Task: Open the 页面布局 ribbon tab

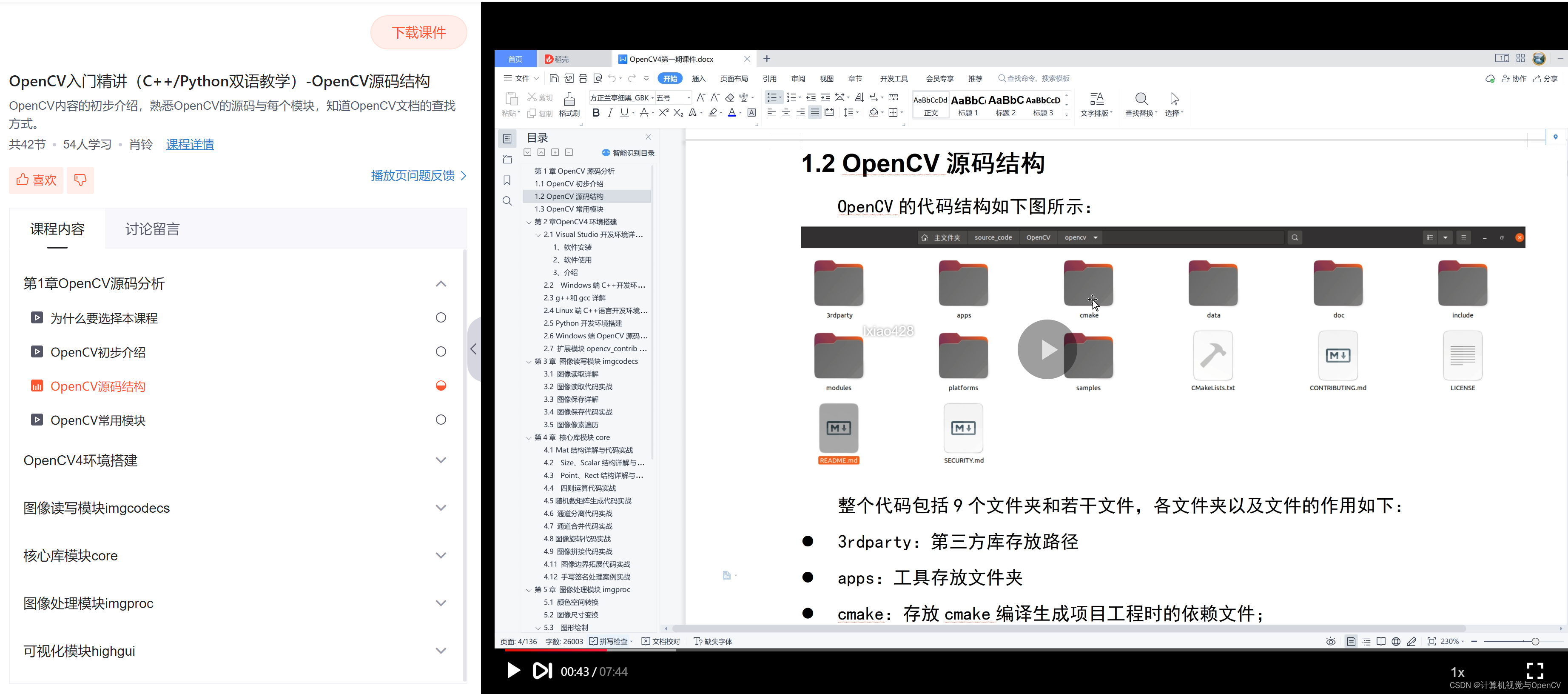Action: (x=734, y=79)
